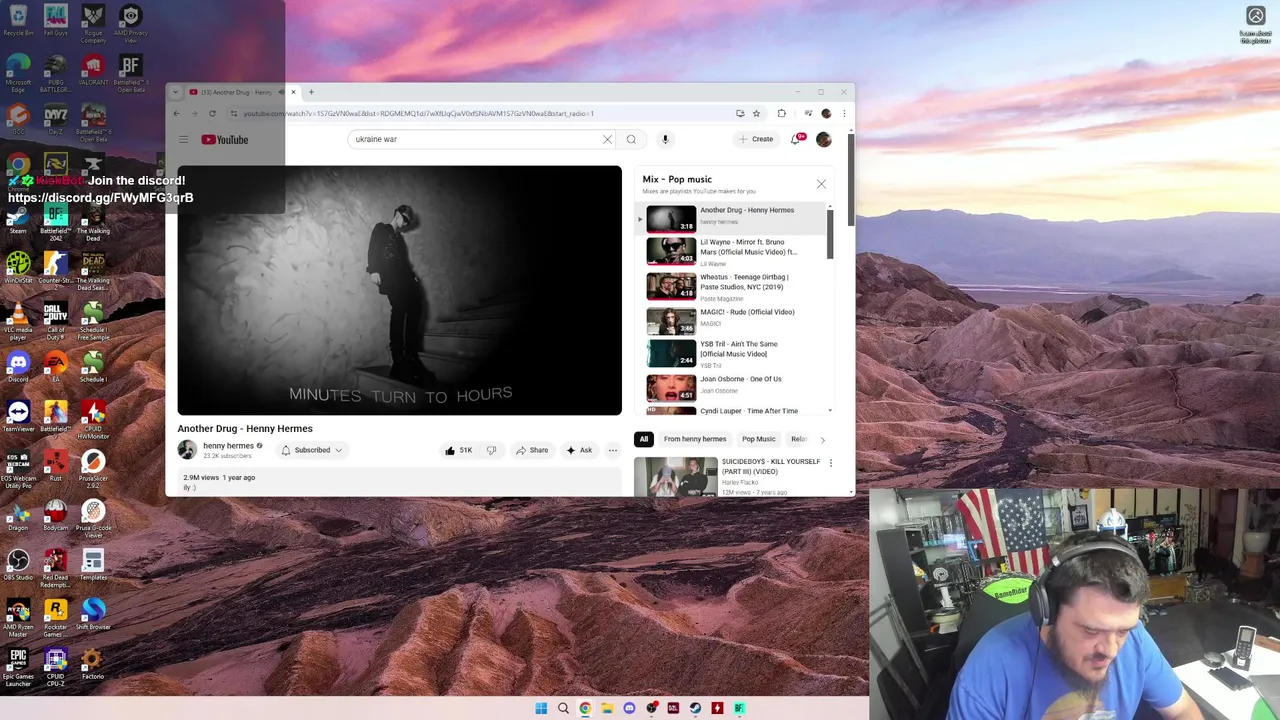Reload the page in Chrome
The image size is (1280, 720).
tap(212, 113)
